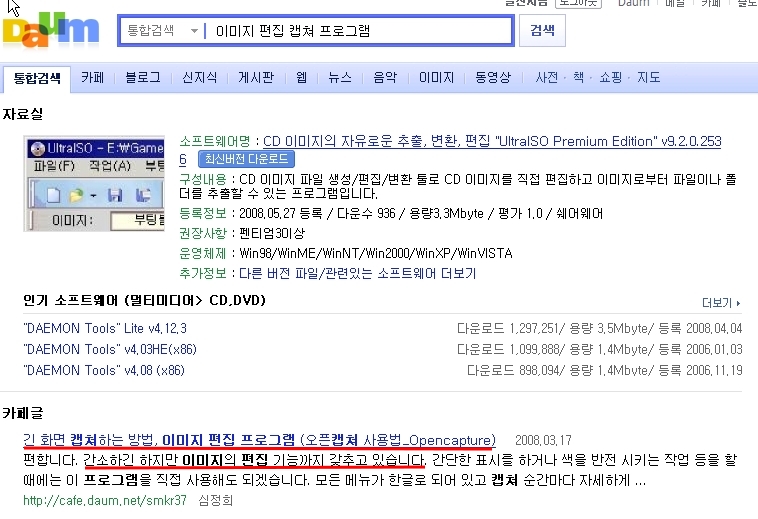Click the 자료실 section heading
Viewport: 758px width, 519px height.
click(23, 114)
